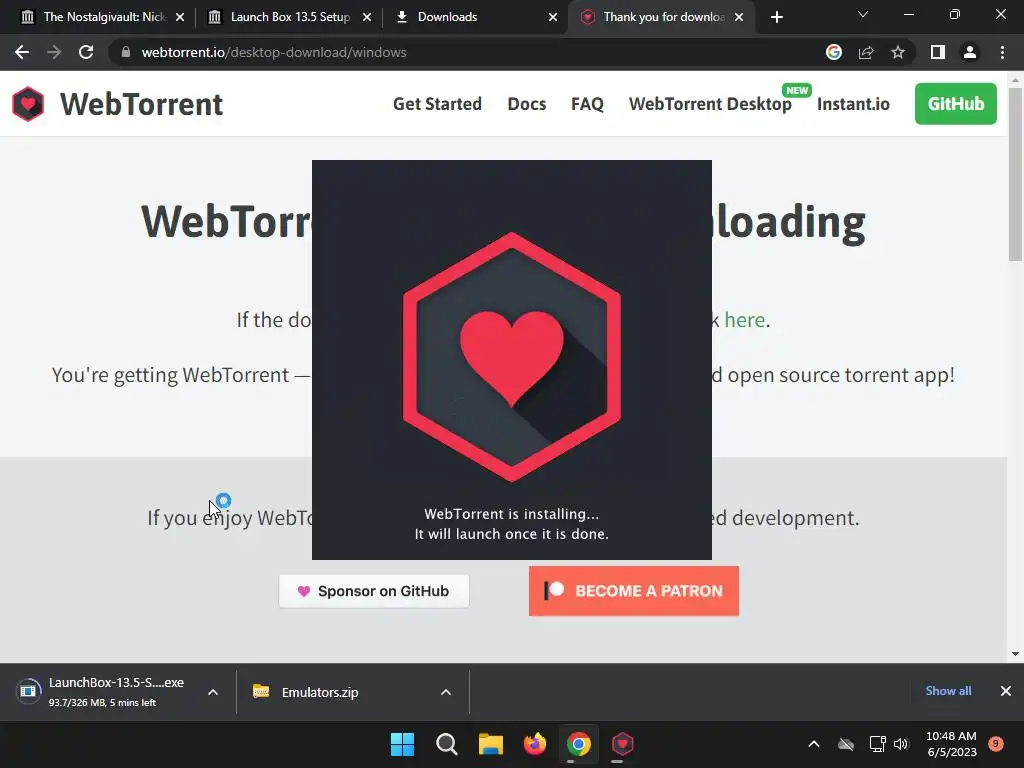Open the clock and date 10:48 AM
Image resolution: width=1024 pixels, height=768 pixels.
(951, 744)
